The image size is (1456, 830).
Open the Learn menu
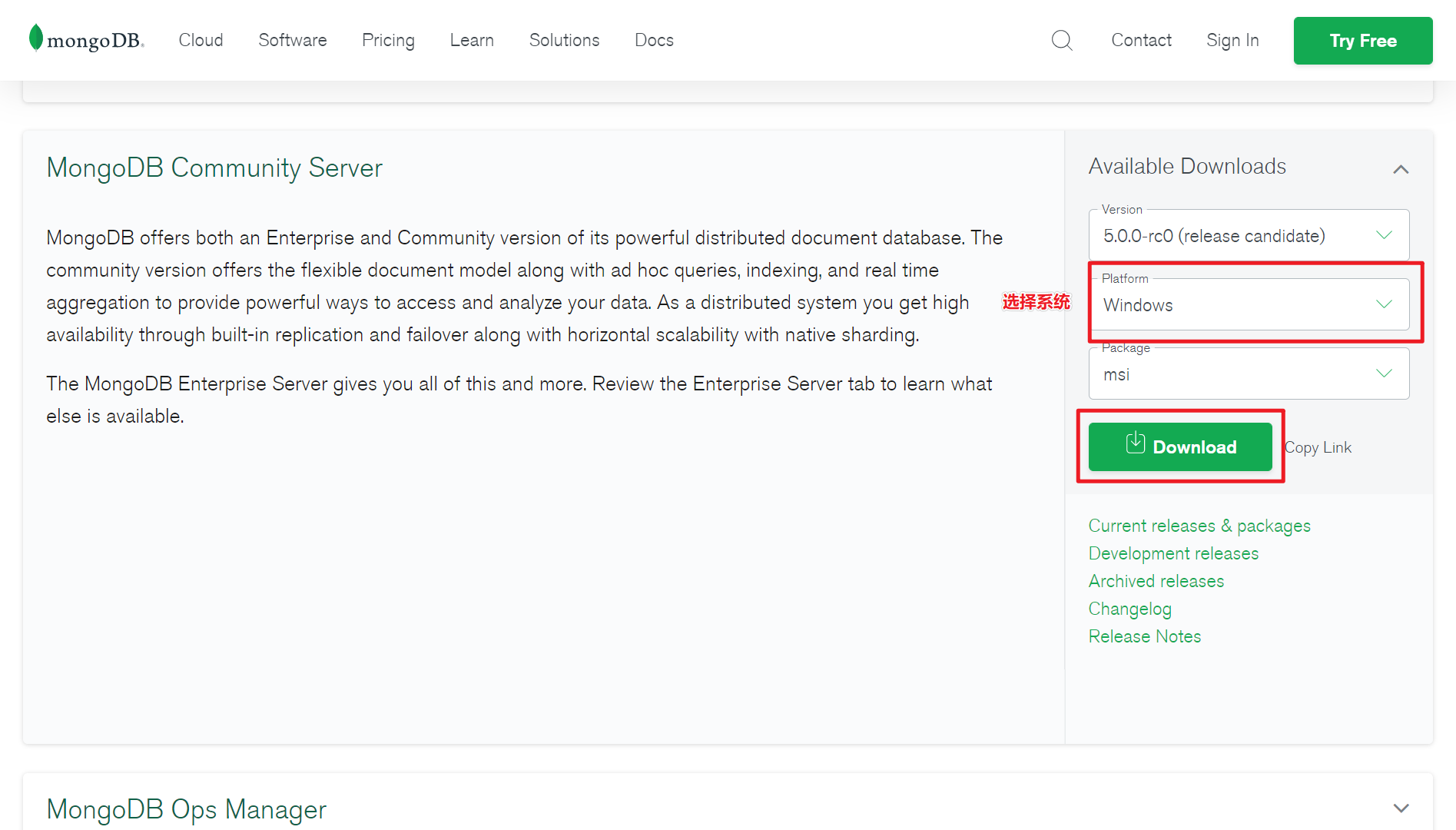tap(472, 40)
